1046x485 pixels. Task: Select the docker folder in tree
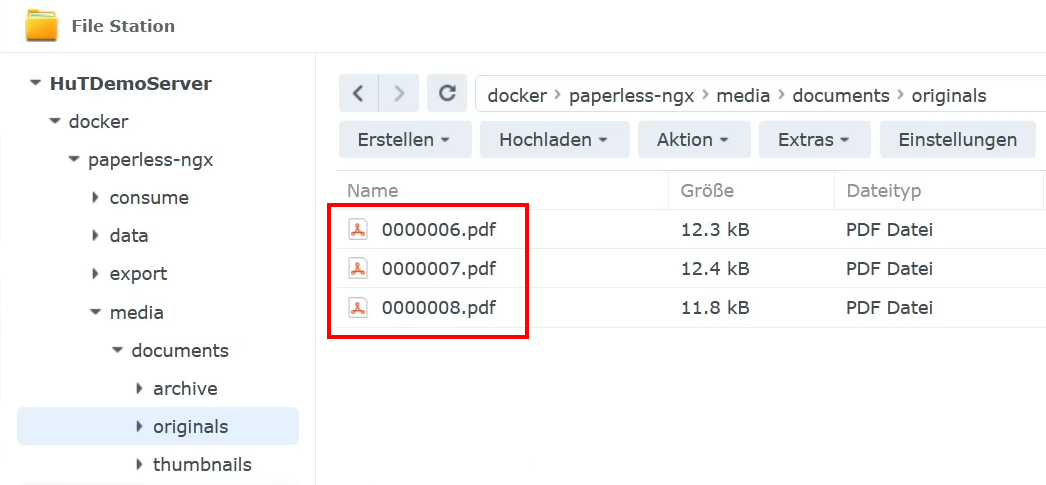click(99, 122)
